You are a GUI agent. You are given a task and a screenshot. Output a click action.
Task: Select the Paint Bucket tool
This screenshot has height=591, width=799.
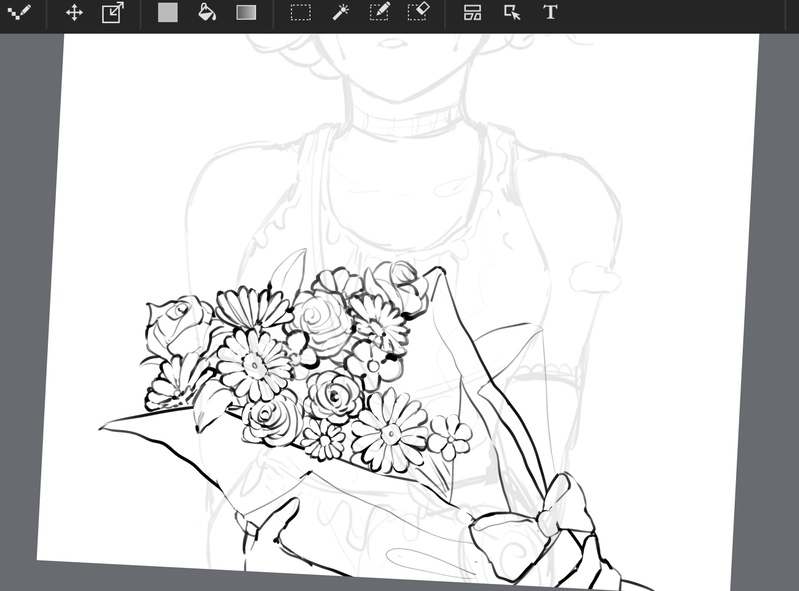(207, 12)
